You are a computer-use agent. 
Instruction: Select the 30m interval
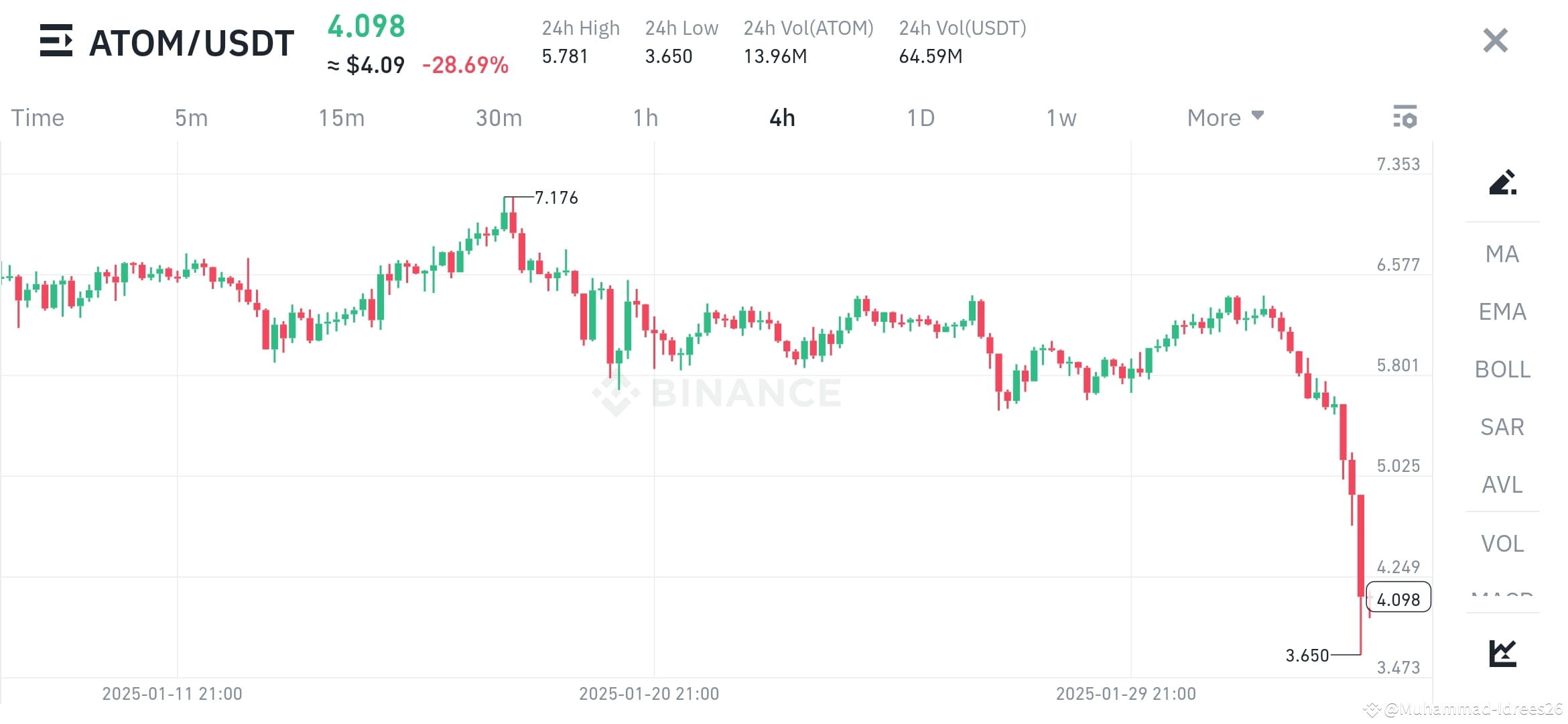(x=498, y=117)
